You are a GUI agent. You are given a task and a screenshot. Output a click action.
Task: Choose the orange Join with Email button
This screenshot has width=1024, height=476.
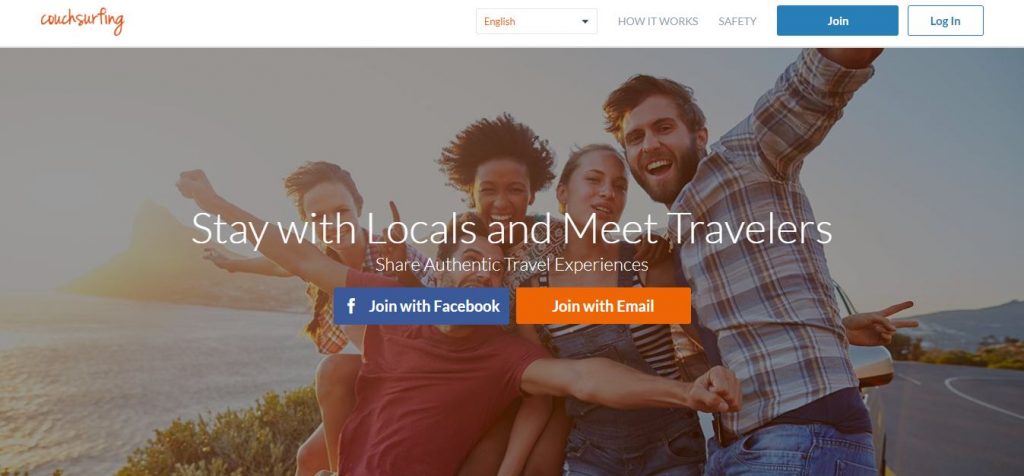tap(603, 306)
